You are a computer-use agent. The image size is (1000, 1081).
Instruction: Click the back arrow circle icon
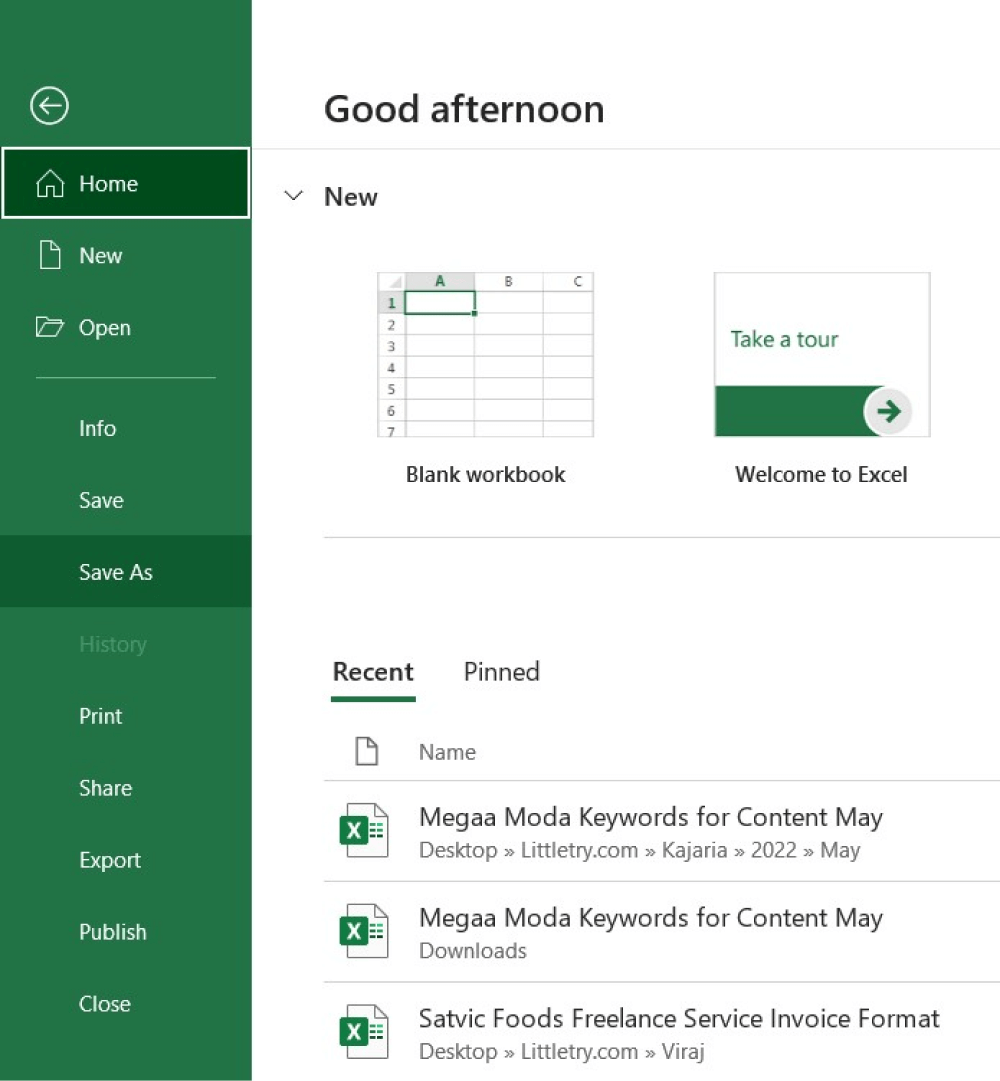click(x=49, y=106)
